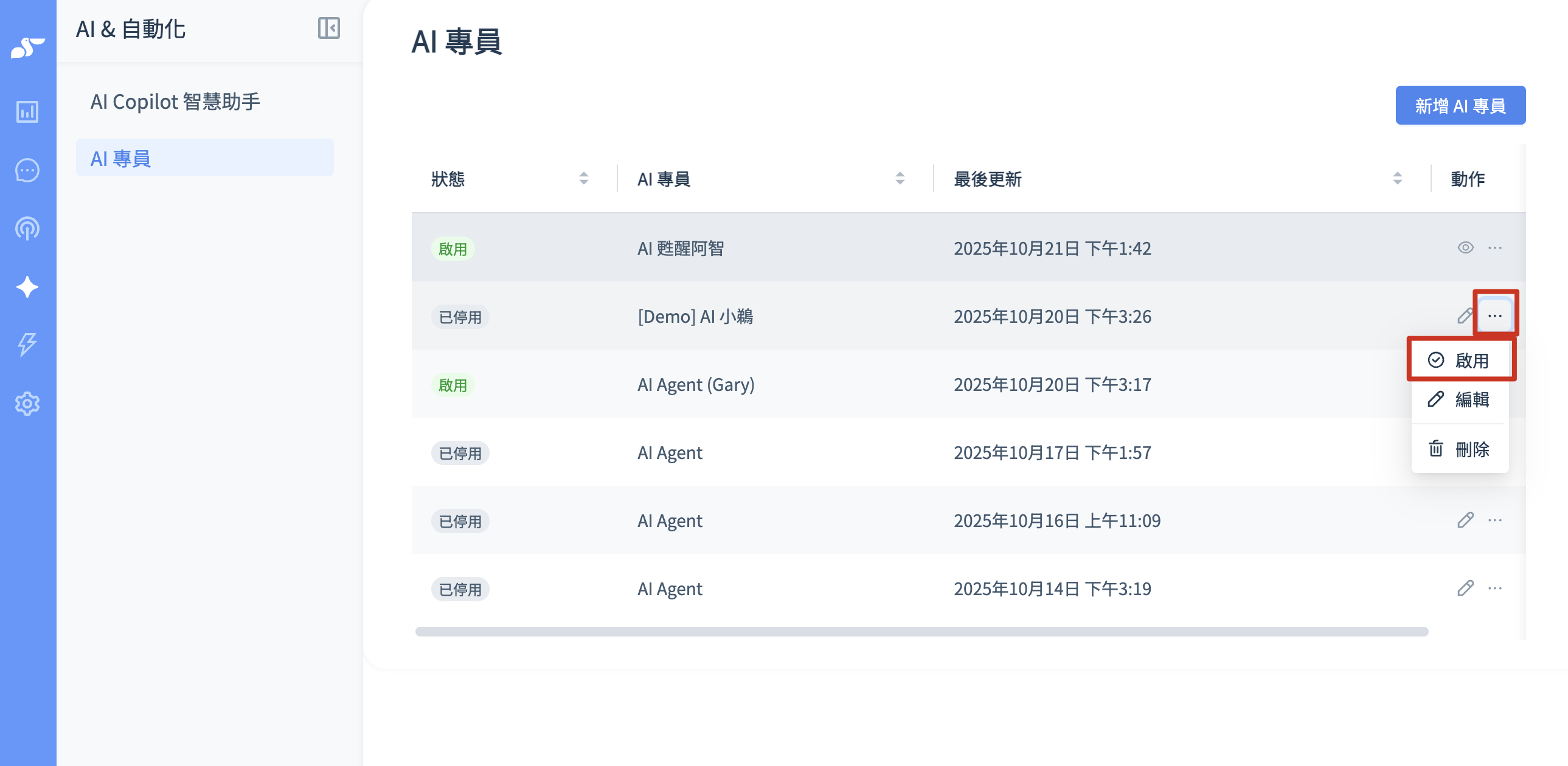Open the chat messages sidebar icon
The width and height of the screenshot is (1568, 766).
pos(27,170)
